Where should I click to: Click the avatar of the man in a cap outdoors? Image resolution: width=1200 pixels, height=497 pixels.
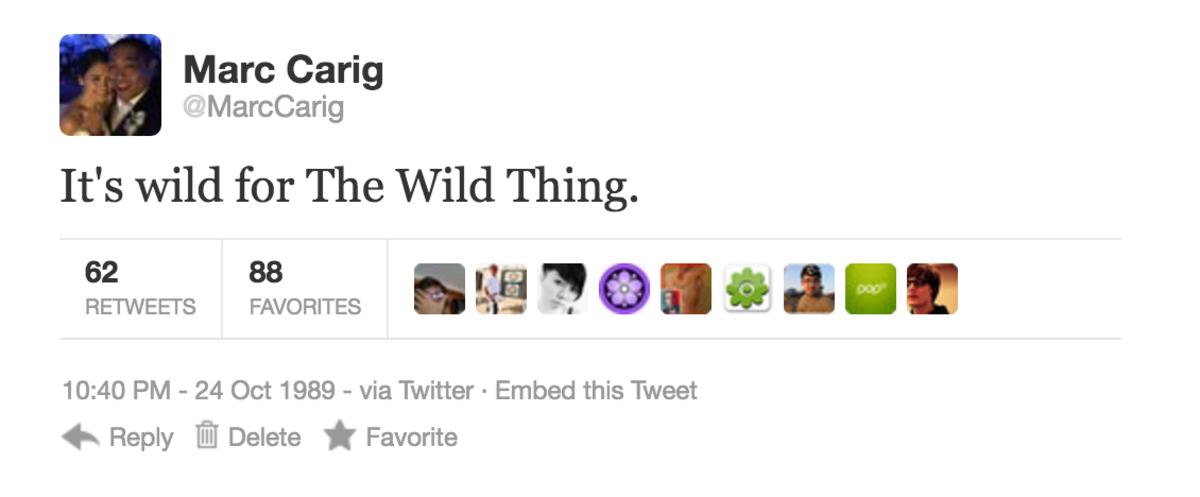(809, 289)
